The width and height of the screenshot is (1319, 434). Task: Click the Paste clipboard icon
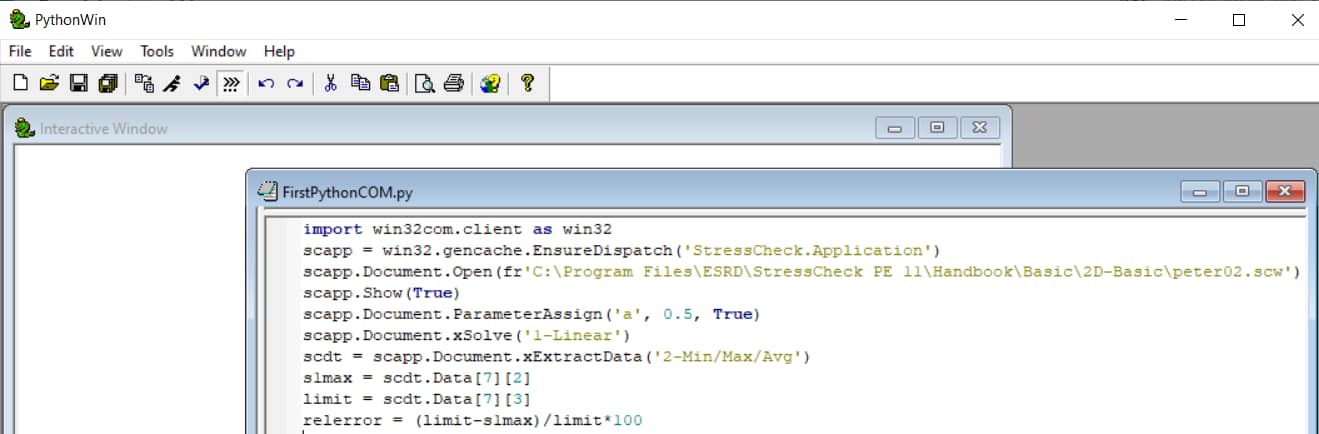click(x=389, y=84)
